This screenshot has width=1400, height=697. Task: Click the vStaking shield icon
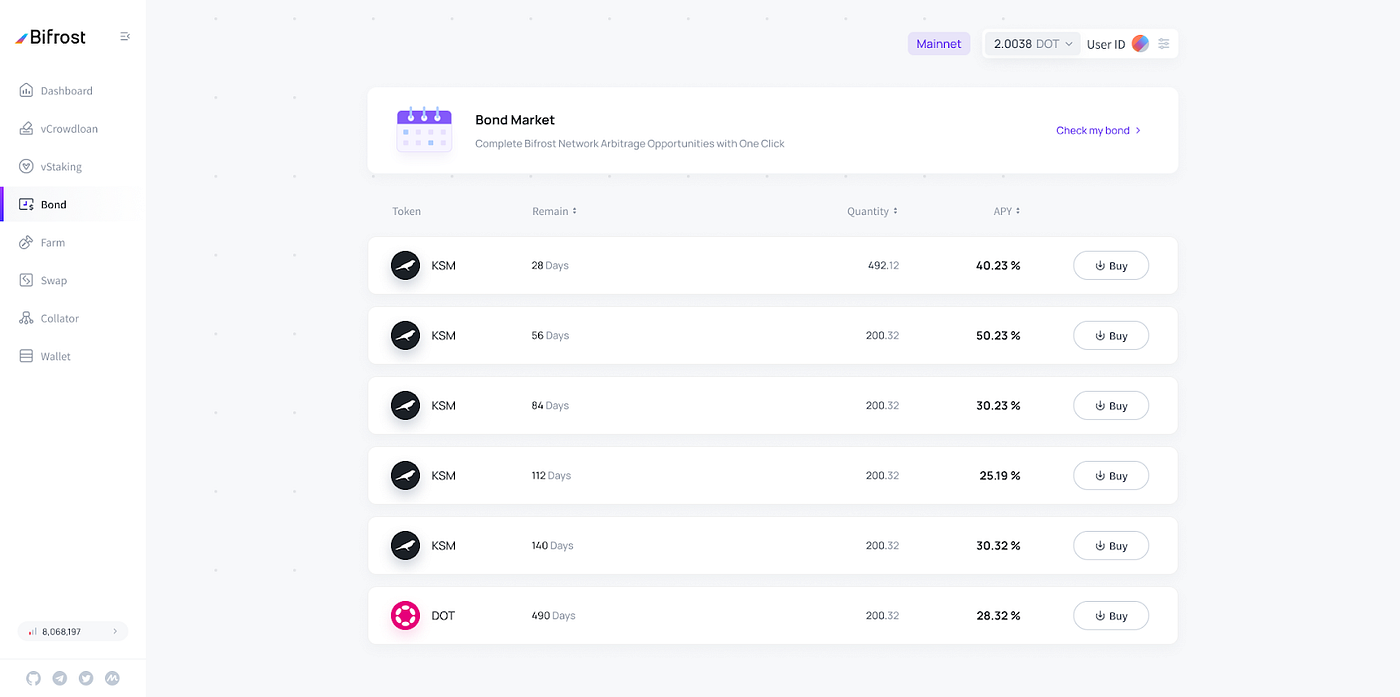26,167
